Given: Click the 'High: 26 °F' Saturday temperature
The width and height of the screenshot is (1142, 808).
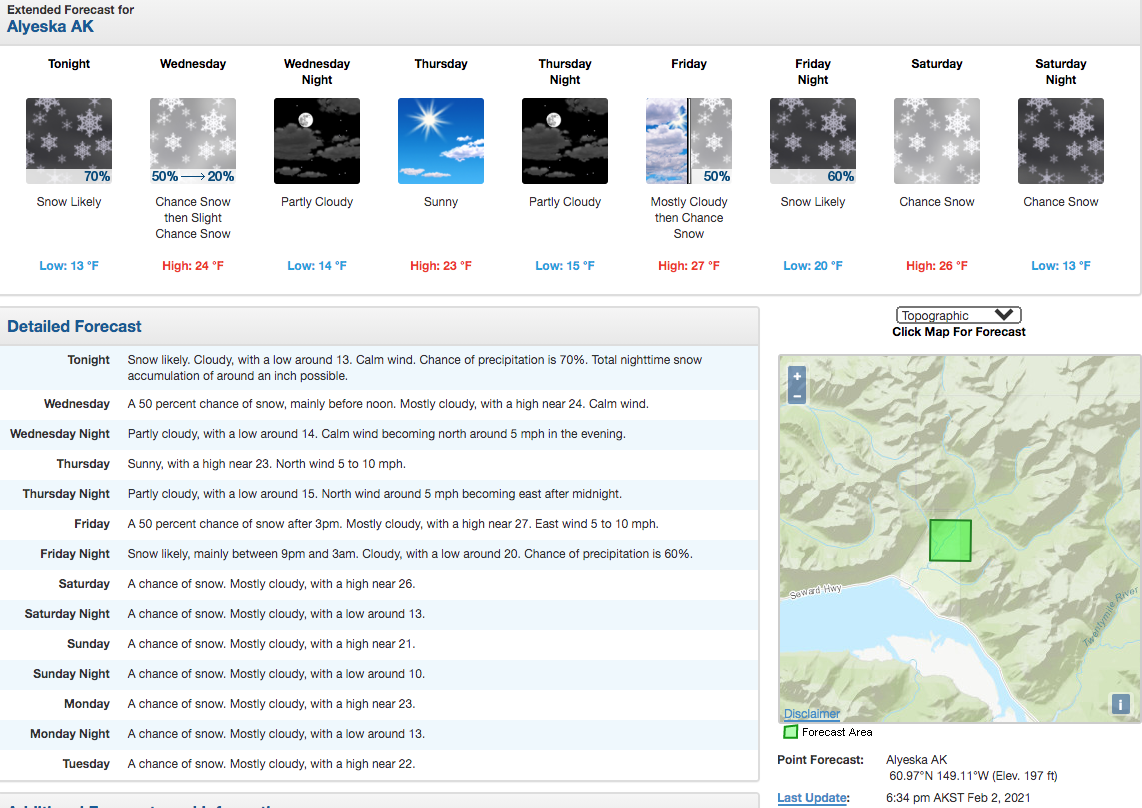Looking at the screenshot, I should point(937,266).
